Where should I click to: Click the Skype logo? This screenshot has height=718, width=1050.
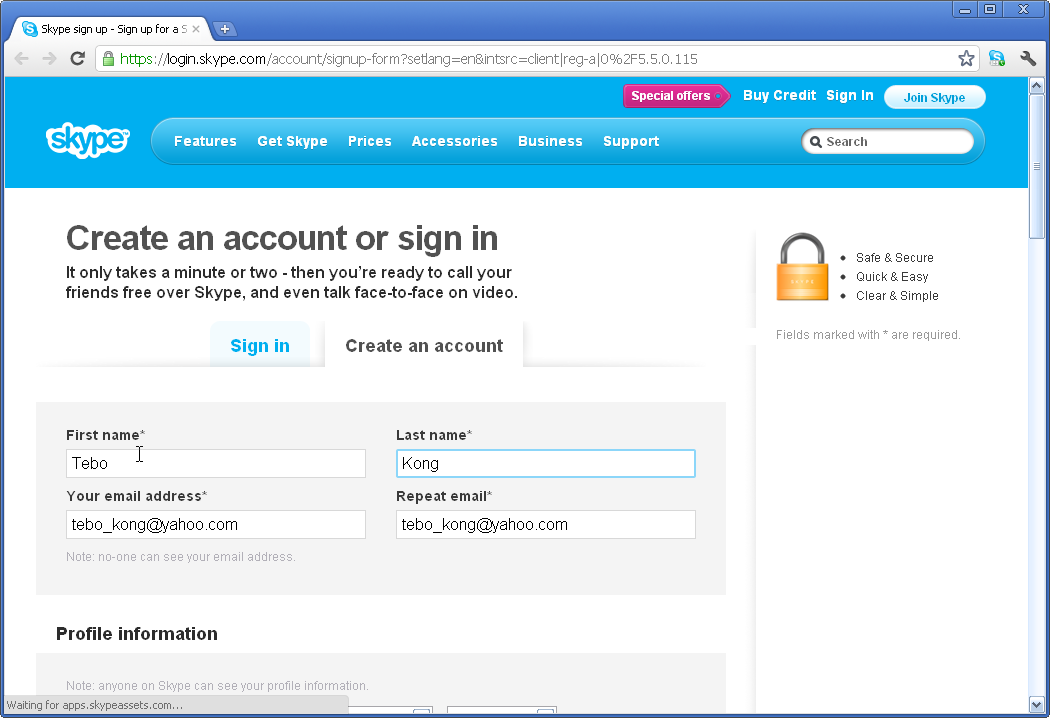pos(88,140)
